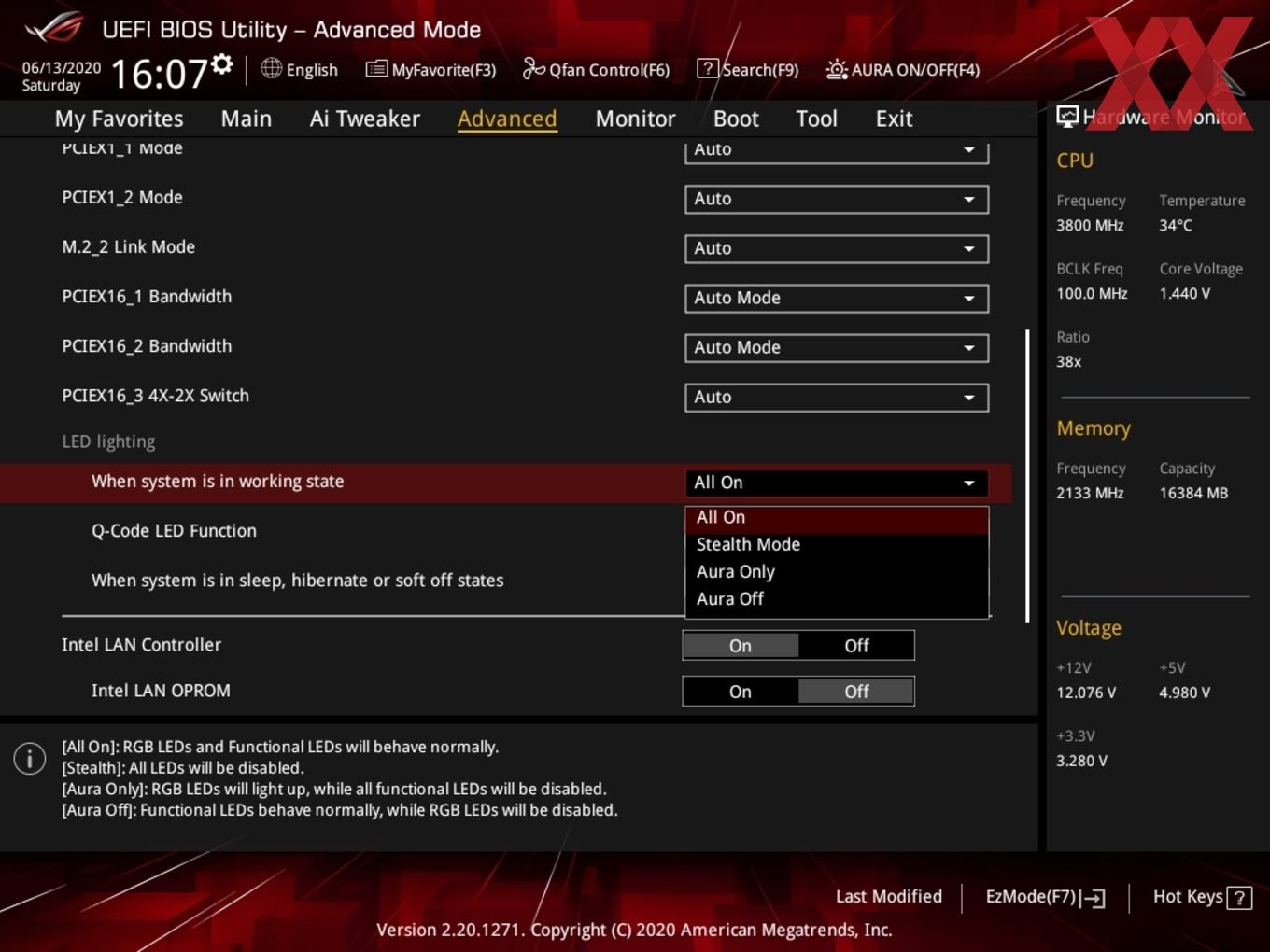1270x952 pixels.
Task: Toggle AURA ON/OFF(F4)
Action: tap(903, 69)
